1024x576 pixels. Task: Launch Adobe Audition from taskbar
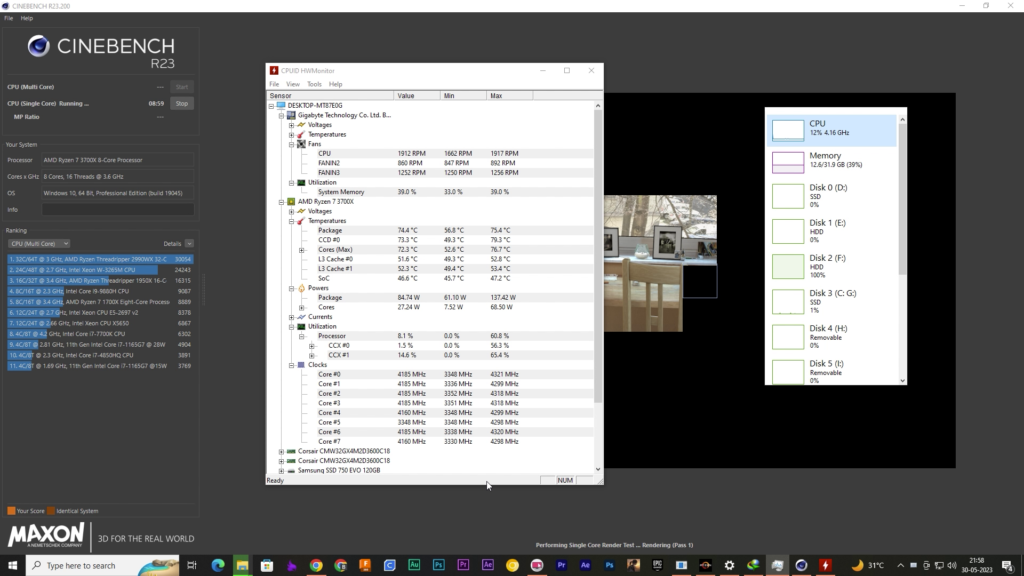pyautogui.click(x=414, y=566)
